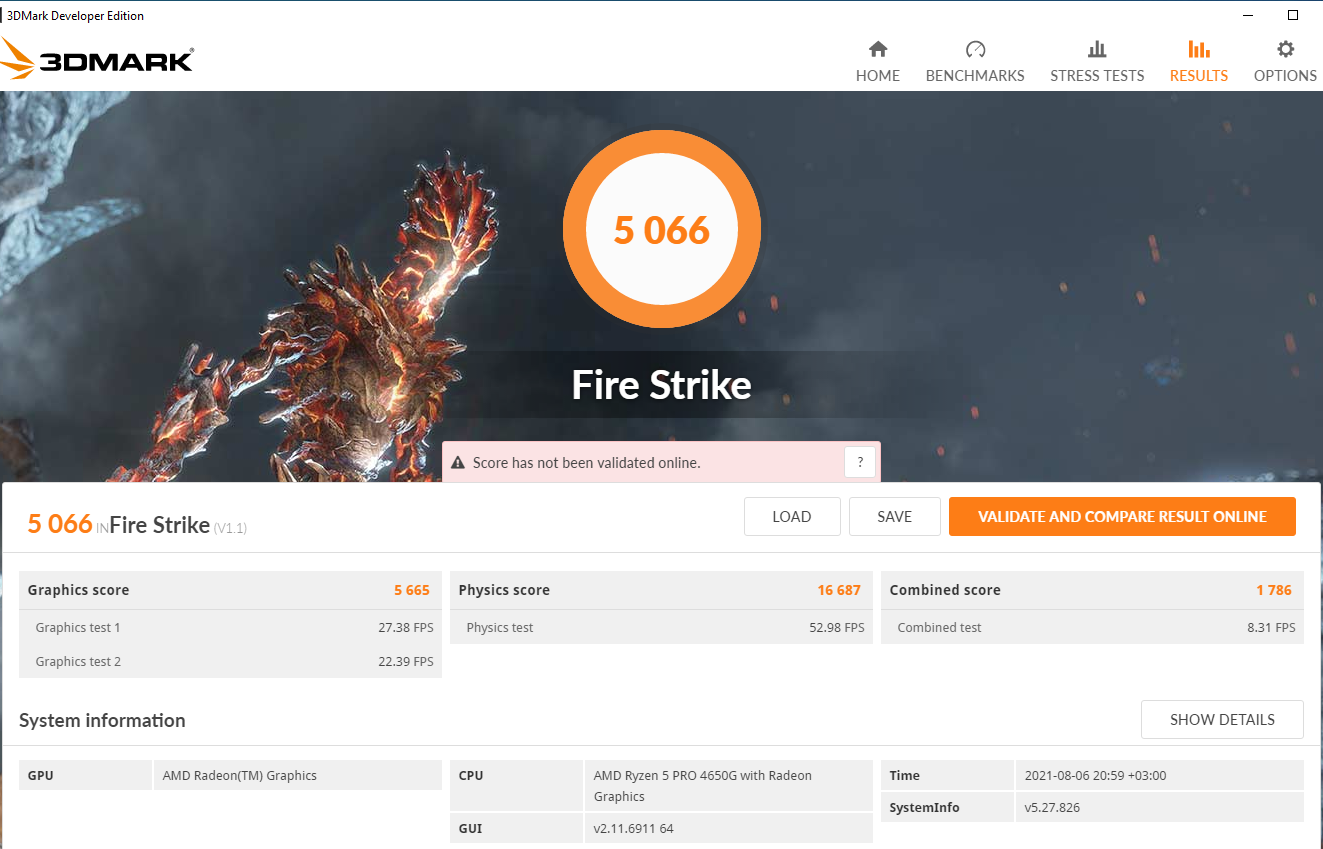Click the Benchmarks gauge icon
The width and height of the screenshot is (1323, 849).
tap(975, 49)
